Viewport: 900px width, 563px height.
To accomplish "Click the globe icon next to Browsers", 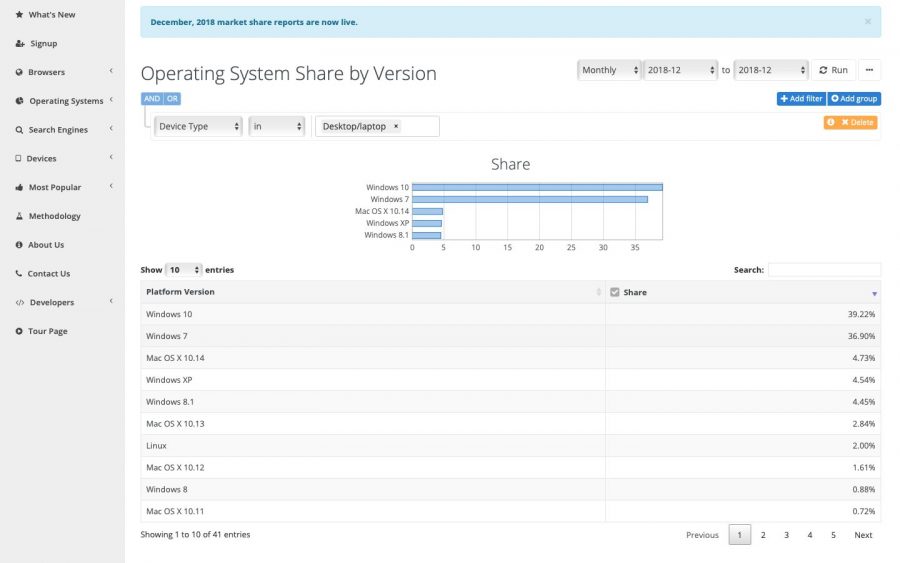I will coord(19,72).
